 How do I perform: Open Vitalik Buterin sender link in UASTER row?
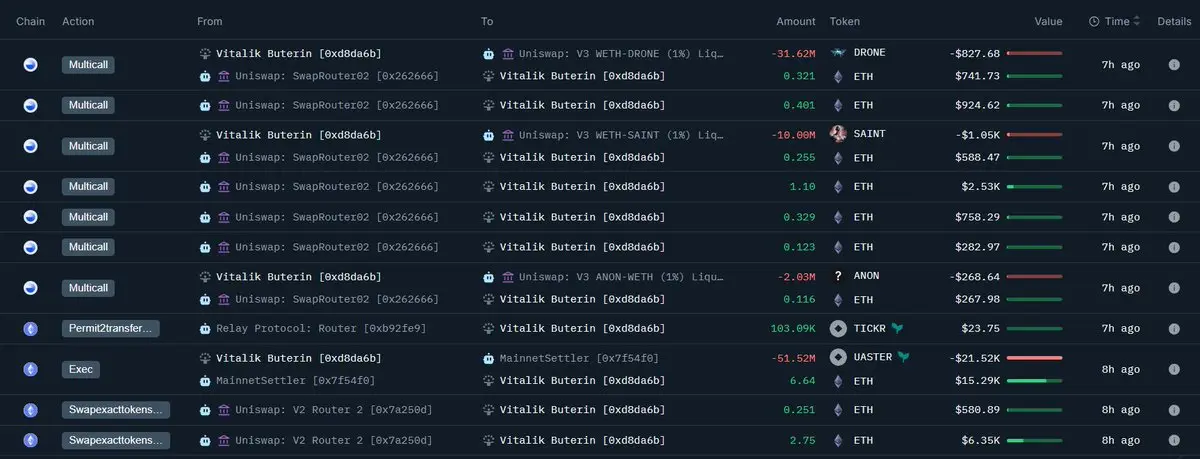coord(298,357)
